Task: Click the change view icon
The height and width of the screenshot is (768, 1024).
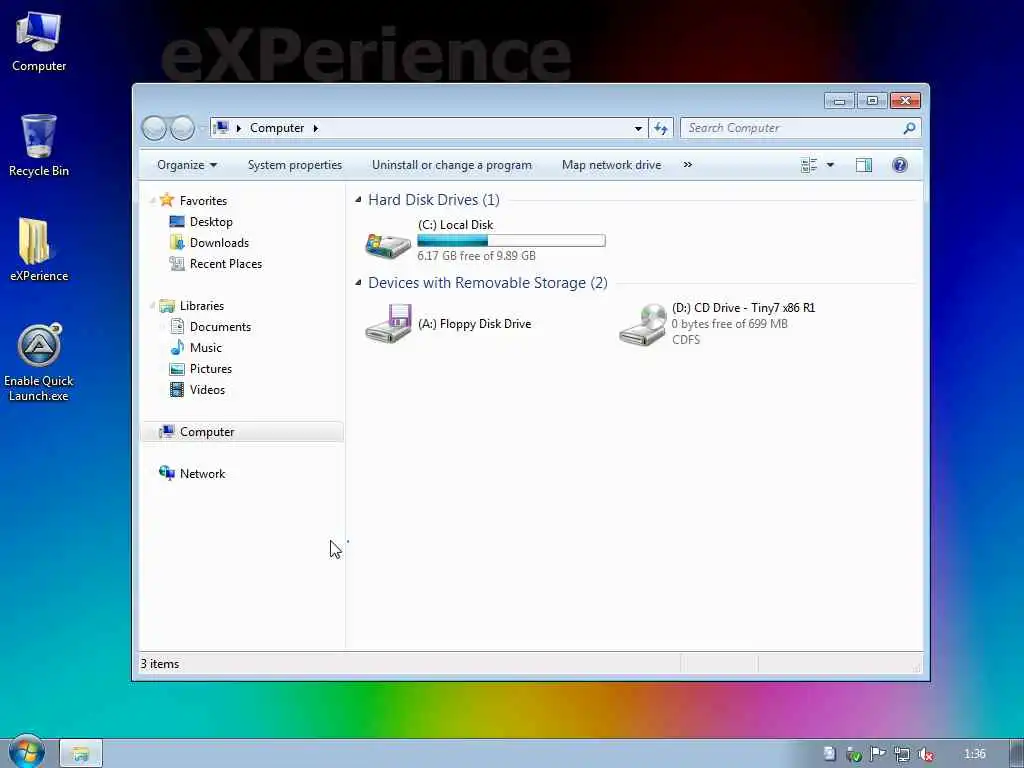Action: click(808, 165)
